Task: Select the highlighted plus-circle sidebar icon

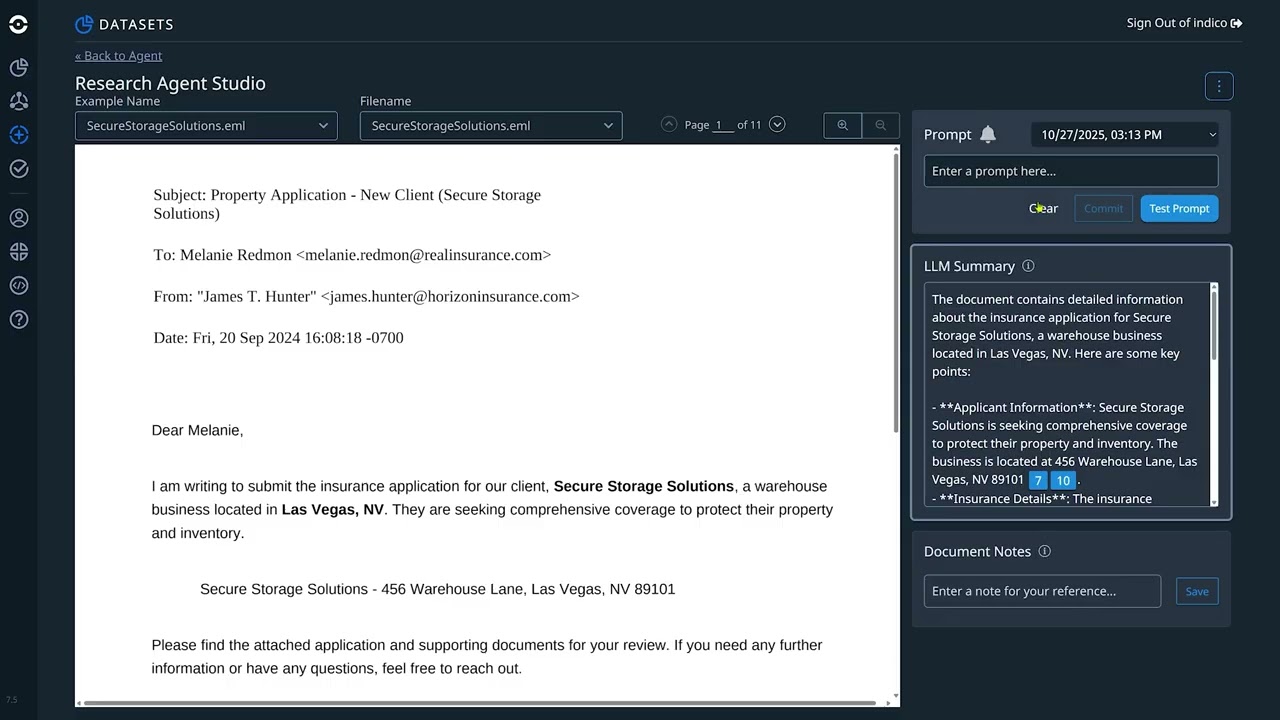Action: click(x=18, y=135)
